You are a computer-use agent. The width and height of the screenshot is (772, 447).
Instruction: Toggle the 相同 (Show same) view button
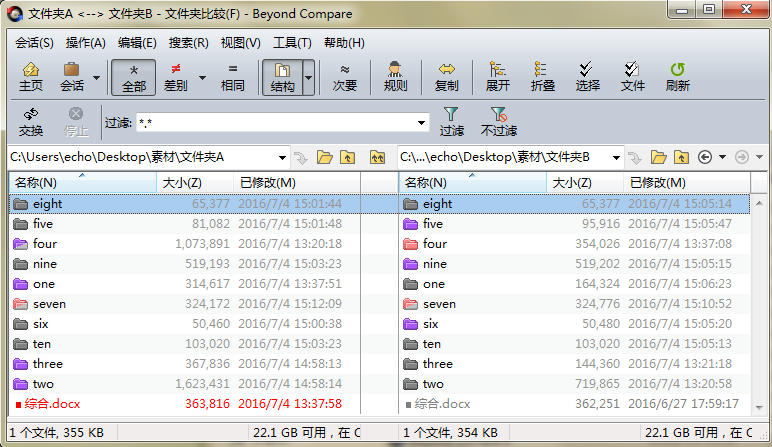pos(232,76)
